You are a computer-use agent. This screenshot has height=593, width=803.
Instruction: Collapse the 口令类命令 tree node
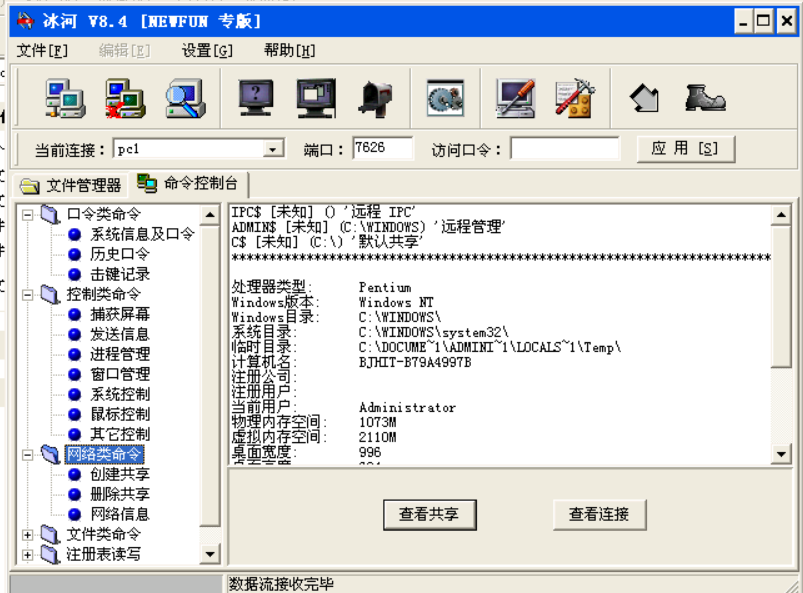[28, 215]
